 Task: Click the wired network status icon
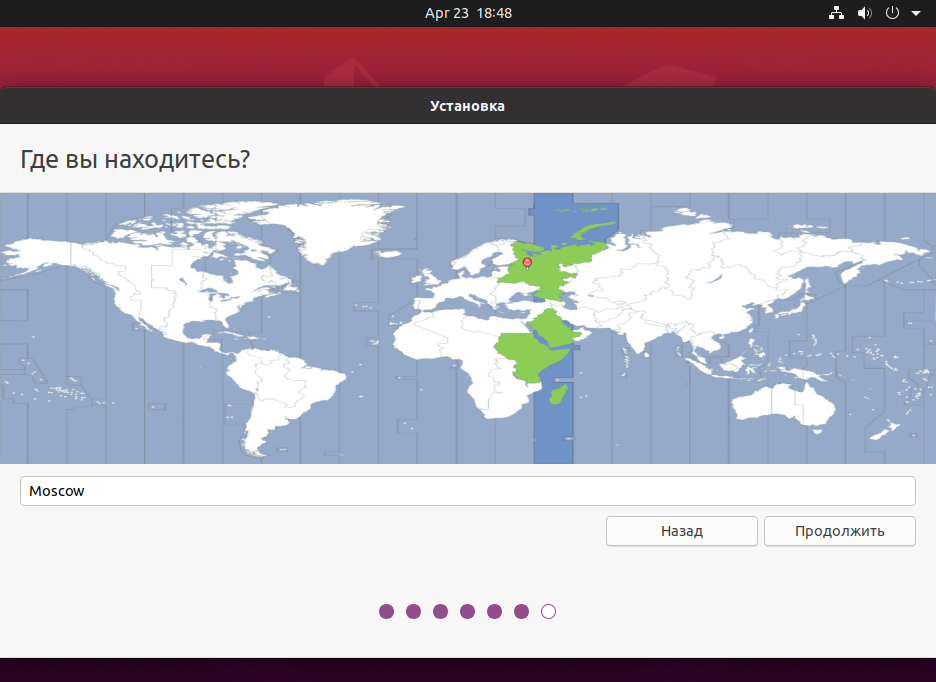pos(836,13)
